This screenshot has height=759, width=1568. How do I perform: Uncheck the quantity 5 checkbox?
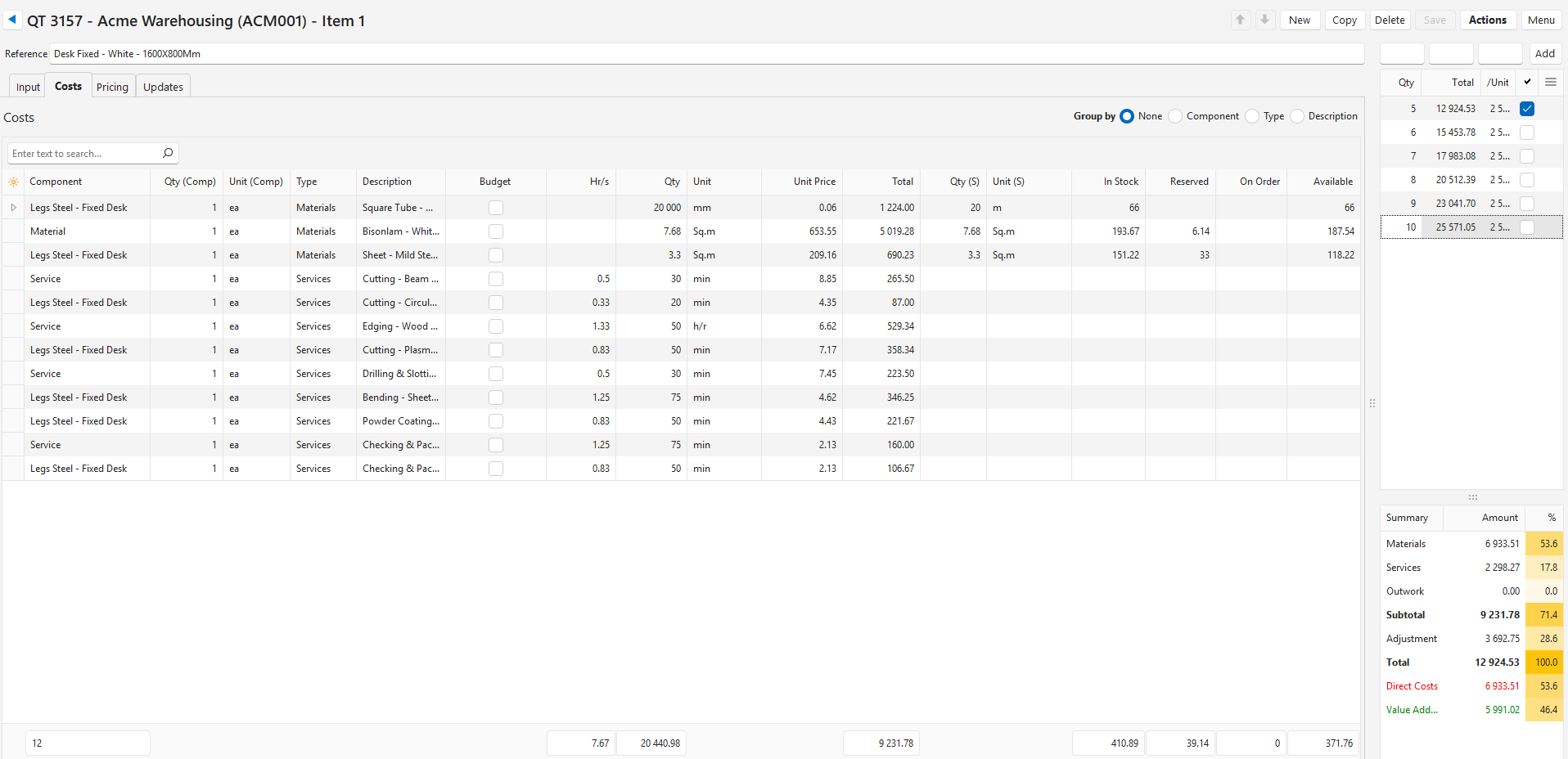pos(1527,109)
